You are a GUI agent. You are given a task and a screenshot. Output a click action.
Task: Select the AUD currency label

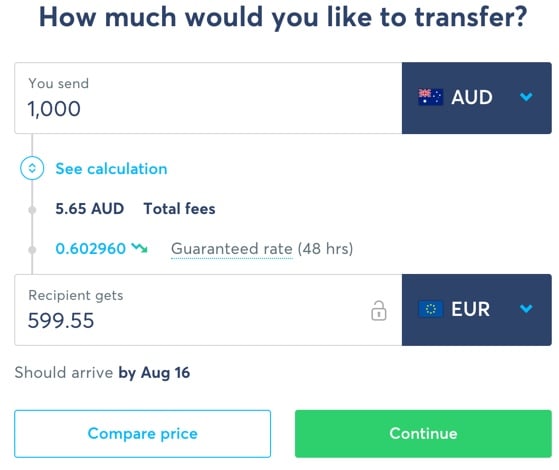(x=472, y=97)
